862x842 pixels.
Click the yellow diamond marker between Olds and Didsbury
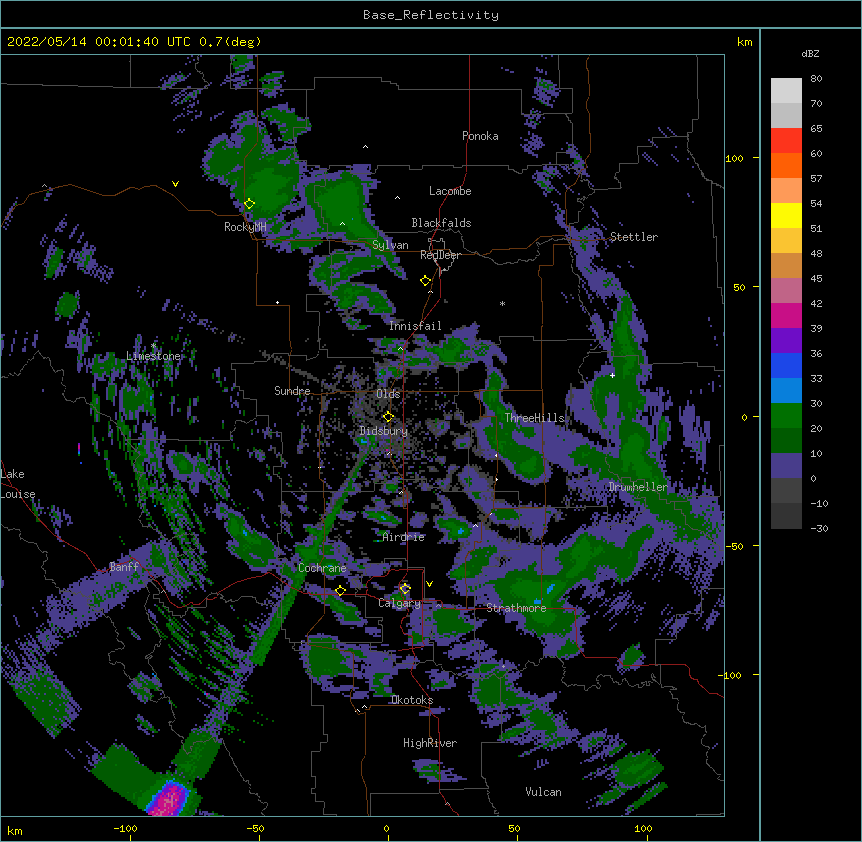pyautogui.click(x=388, y=417)
